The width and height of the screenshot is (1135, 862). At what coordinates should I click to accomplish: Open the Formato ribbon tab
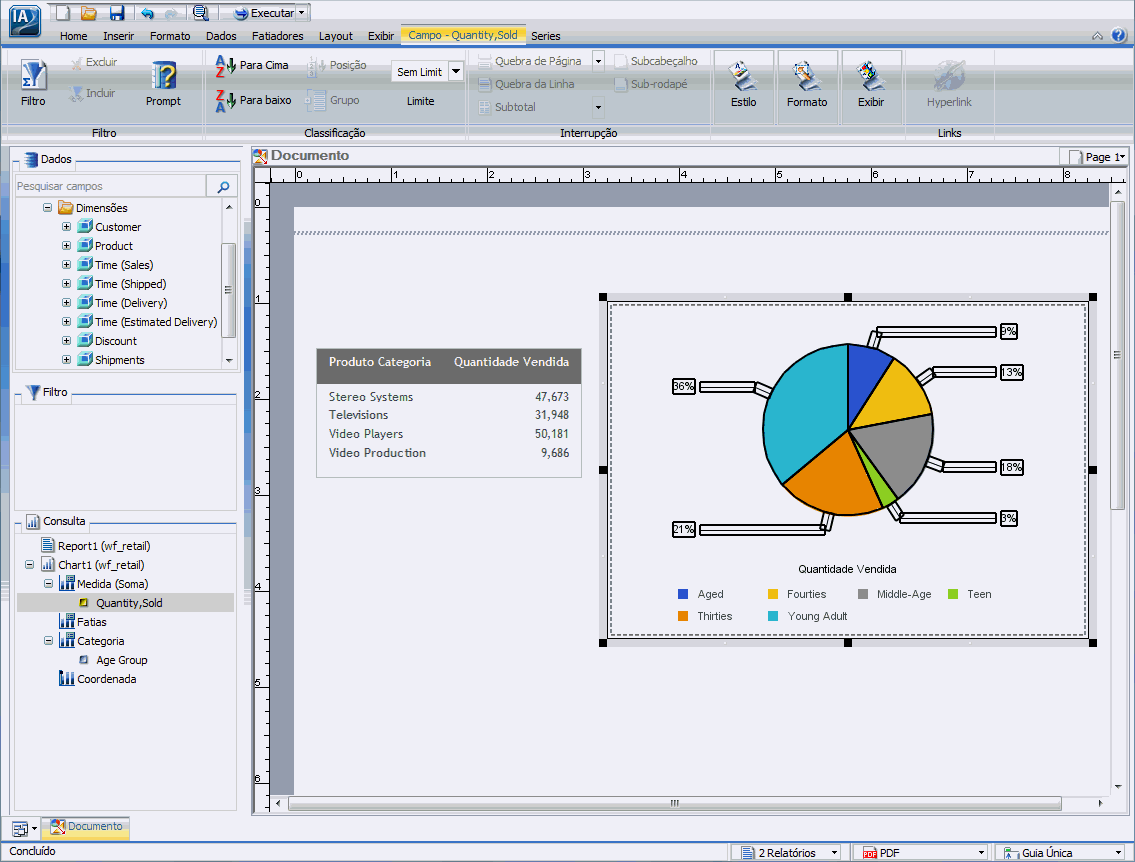[x=170, y=36]
